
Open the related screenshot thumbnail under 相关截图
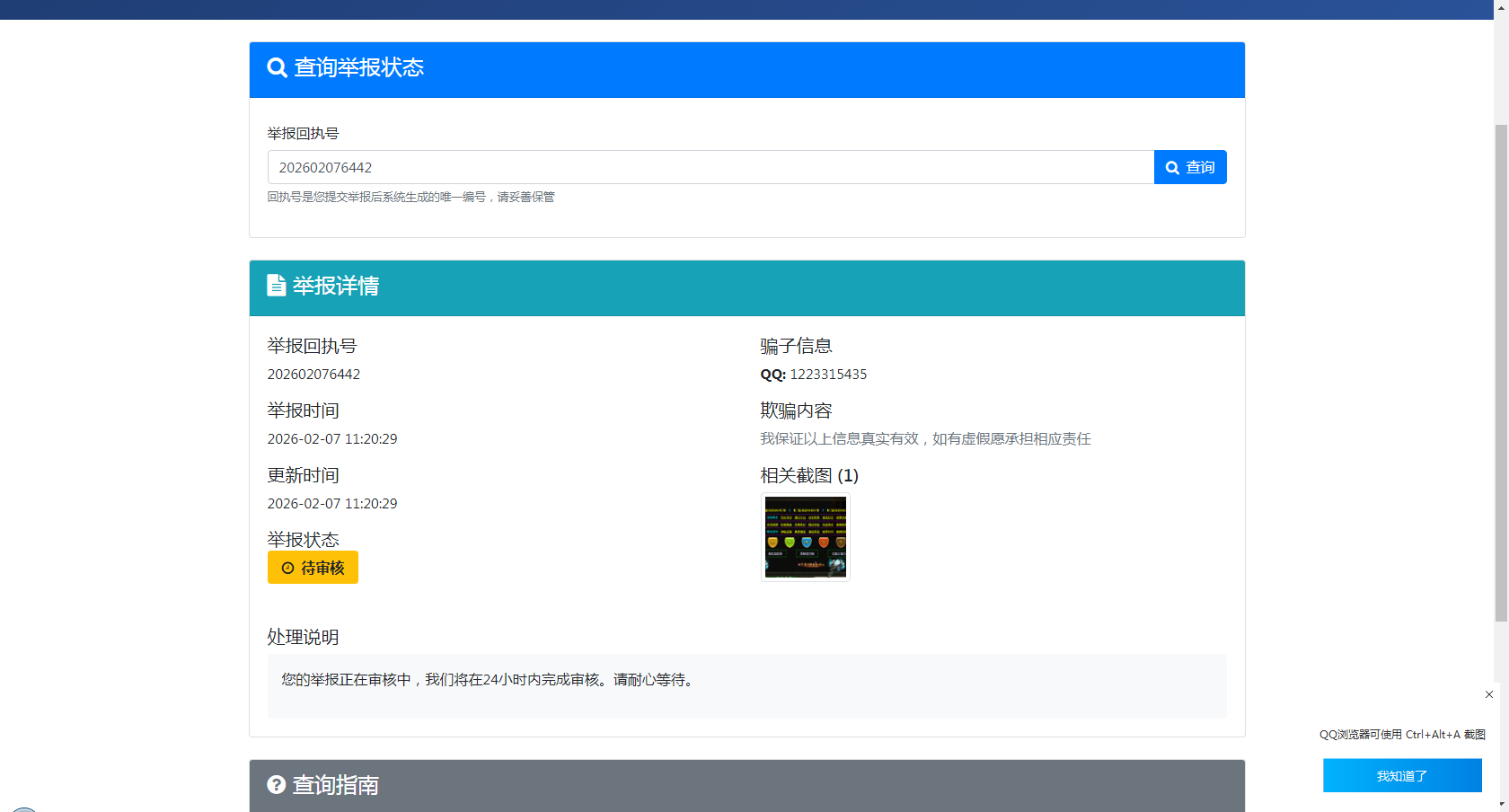click(x=806, y=537)
